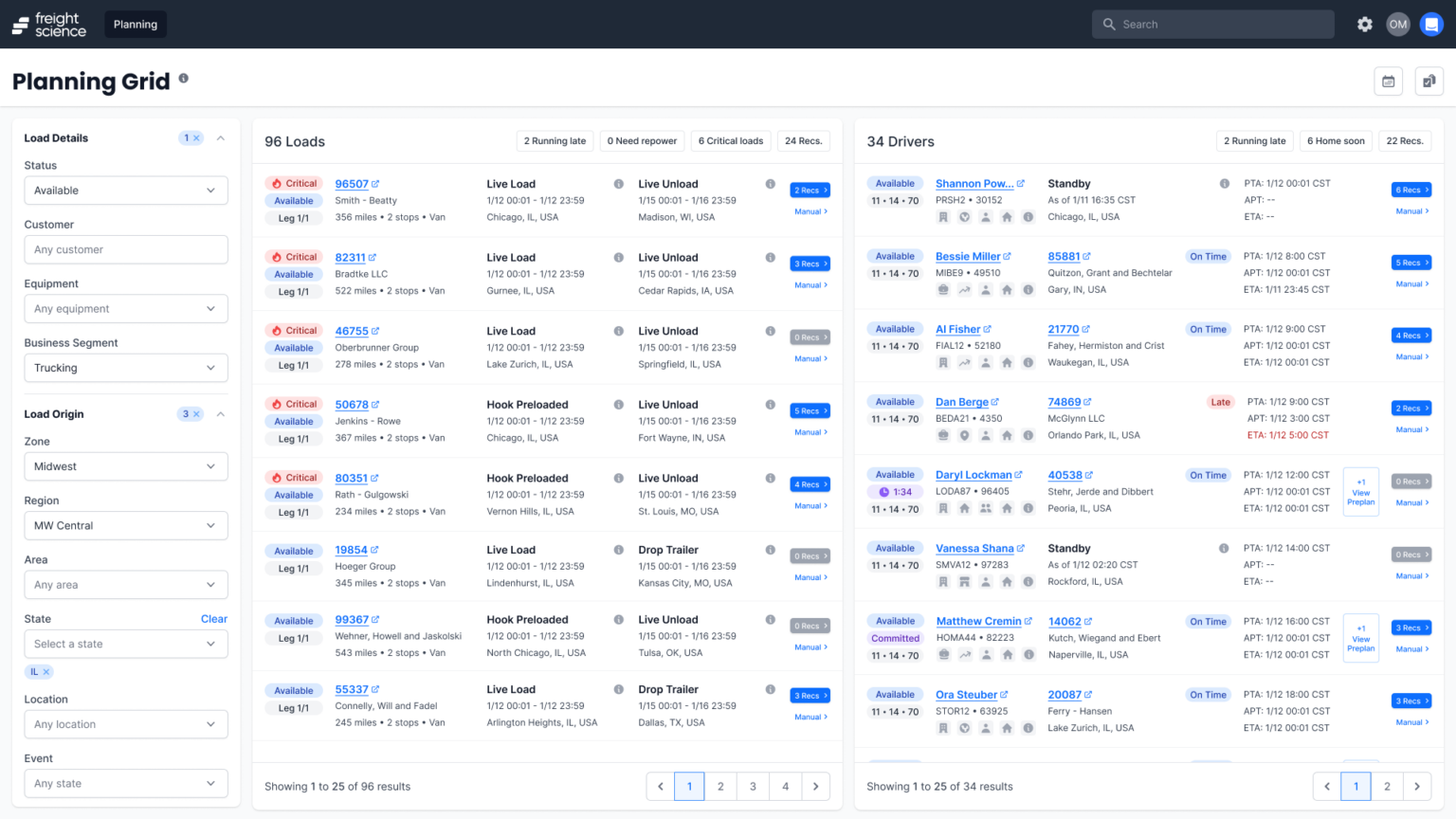Select the Planning tab in navigation
The image size is (1456, 819).
[135, 24]
